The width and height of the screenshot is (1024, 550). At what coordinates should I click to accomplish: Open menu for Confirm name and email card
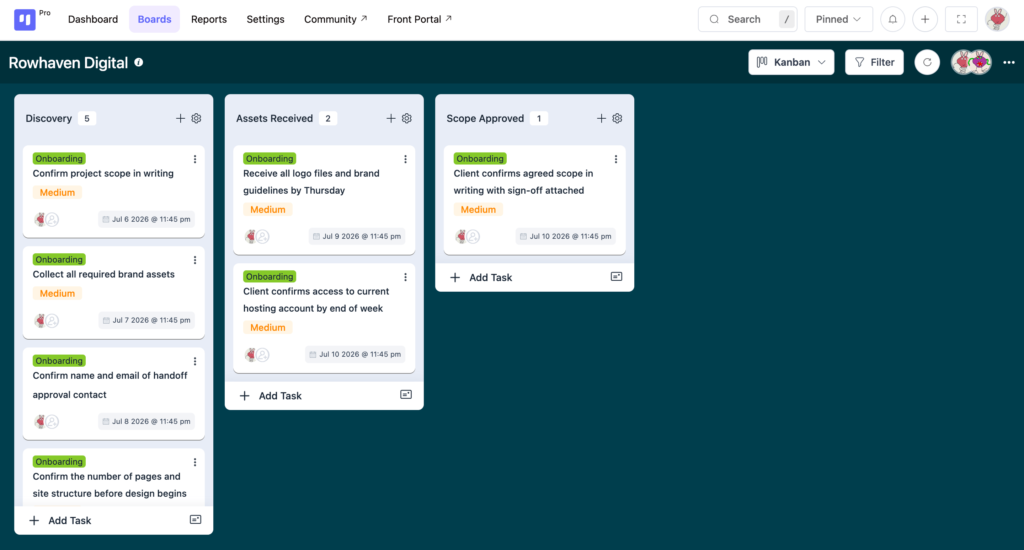point(195,361)
